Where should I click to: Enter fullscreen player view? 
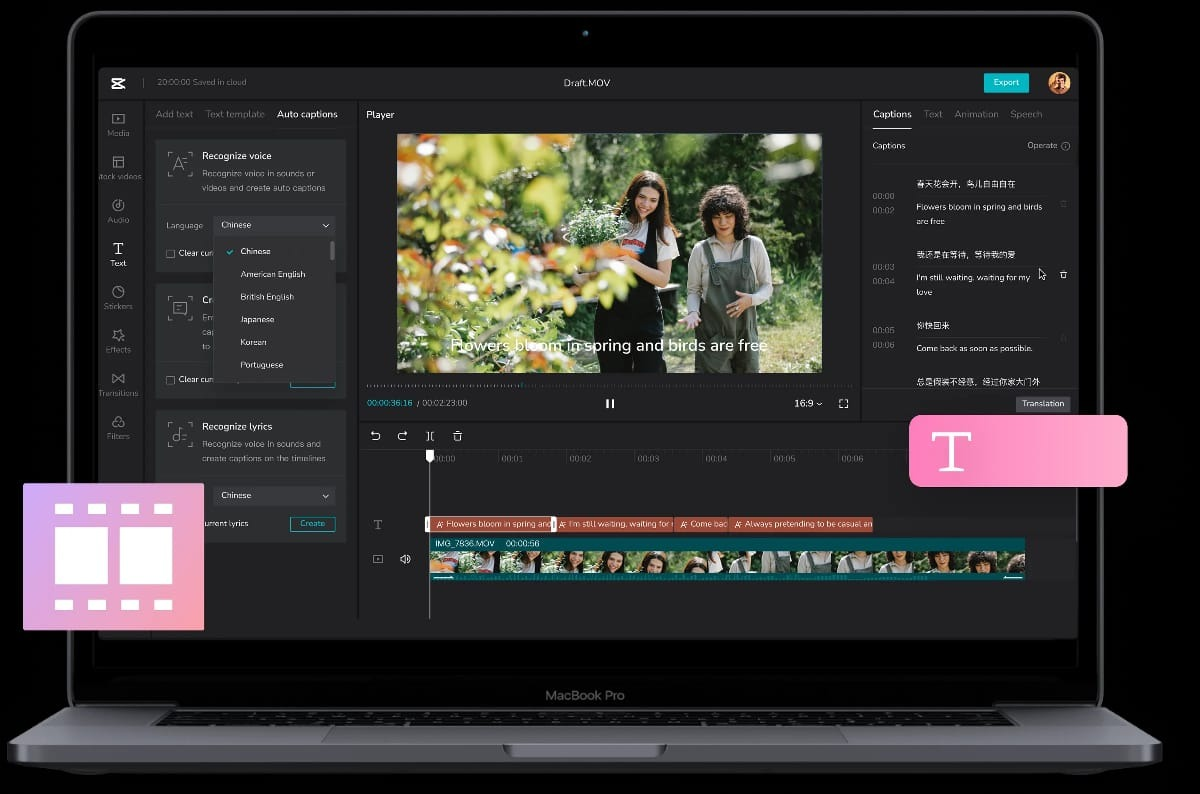[843, 403]
